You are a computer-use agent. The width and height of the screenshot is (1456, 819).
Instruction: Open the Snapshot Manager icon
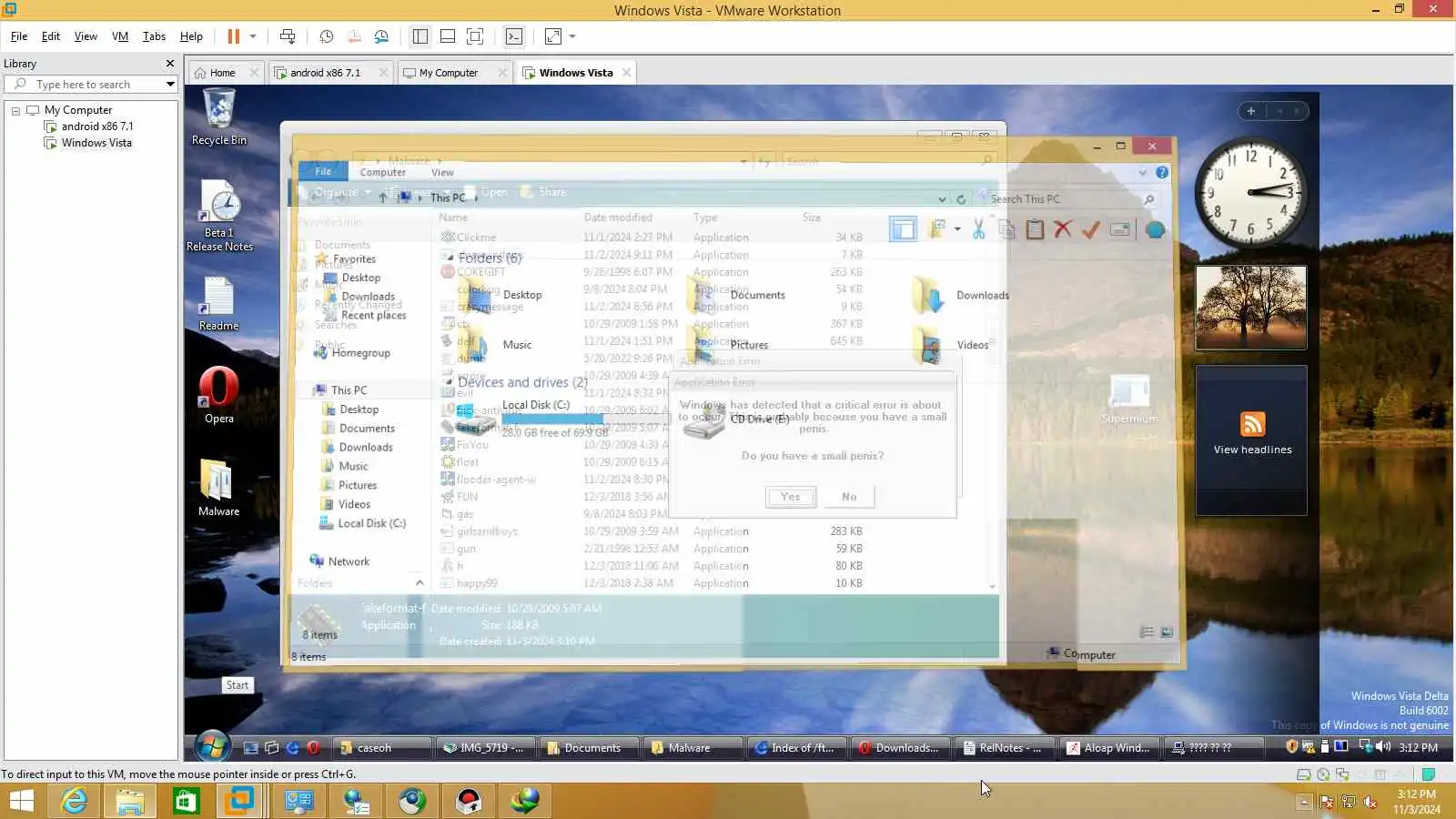381,36
